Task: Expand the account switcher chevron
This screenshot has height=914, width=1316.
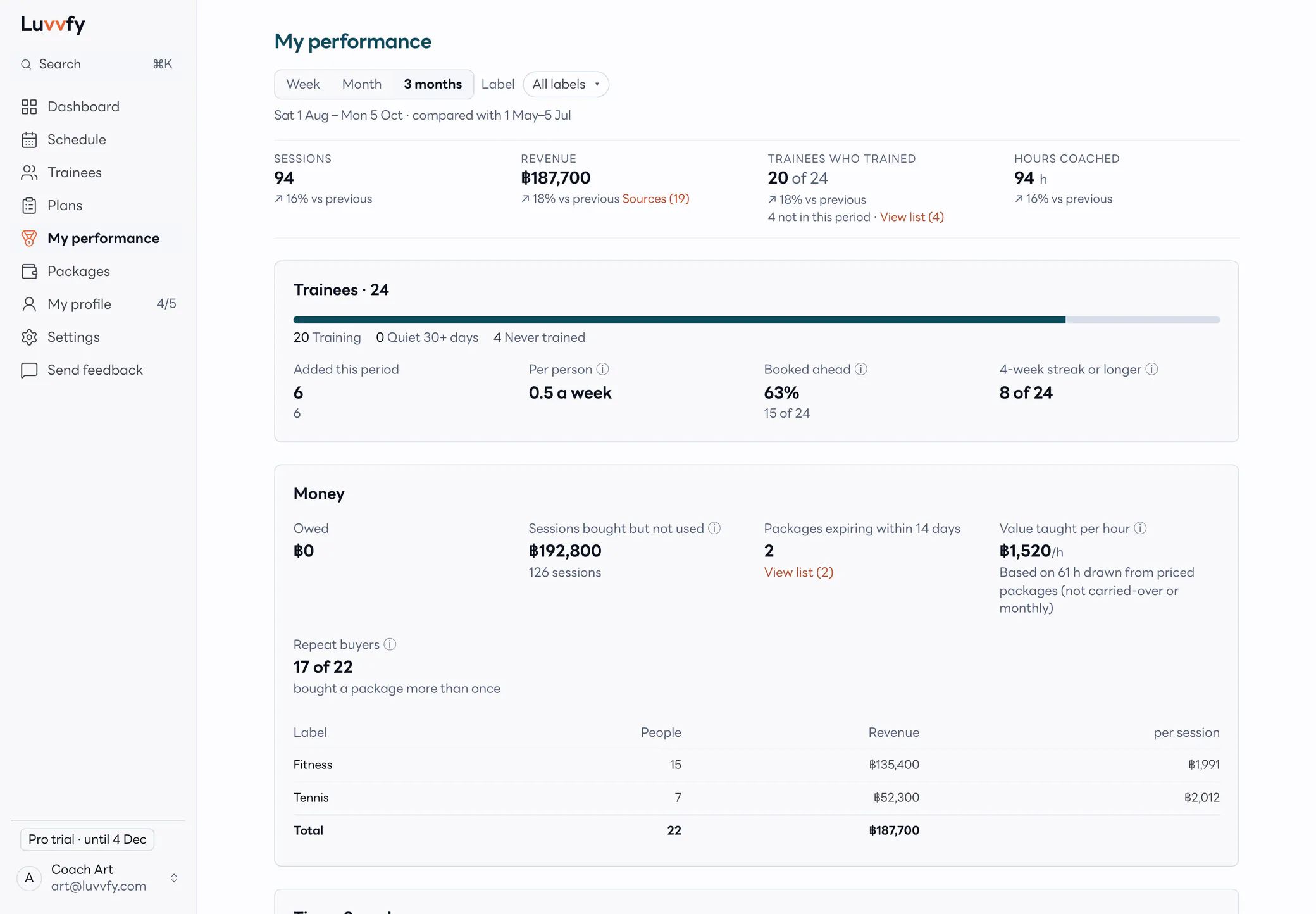Action: (174, 878)
